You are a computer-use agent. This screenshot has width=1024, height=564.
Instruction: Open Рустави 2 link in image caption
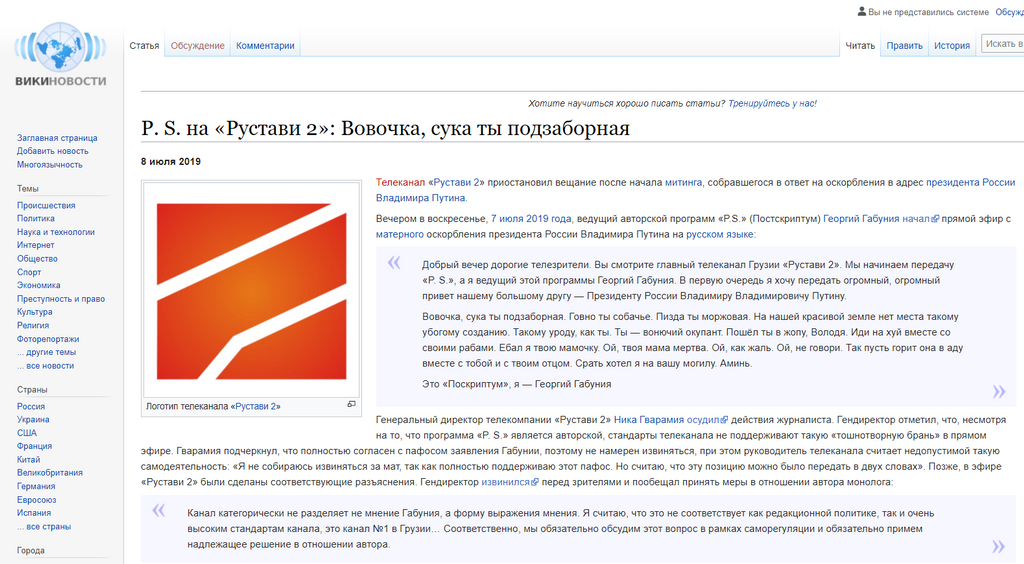tap(255, 406)
